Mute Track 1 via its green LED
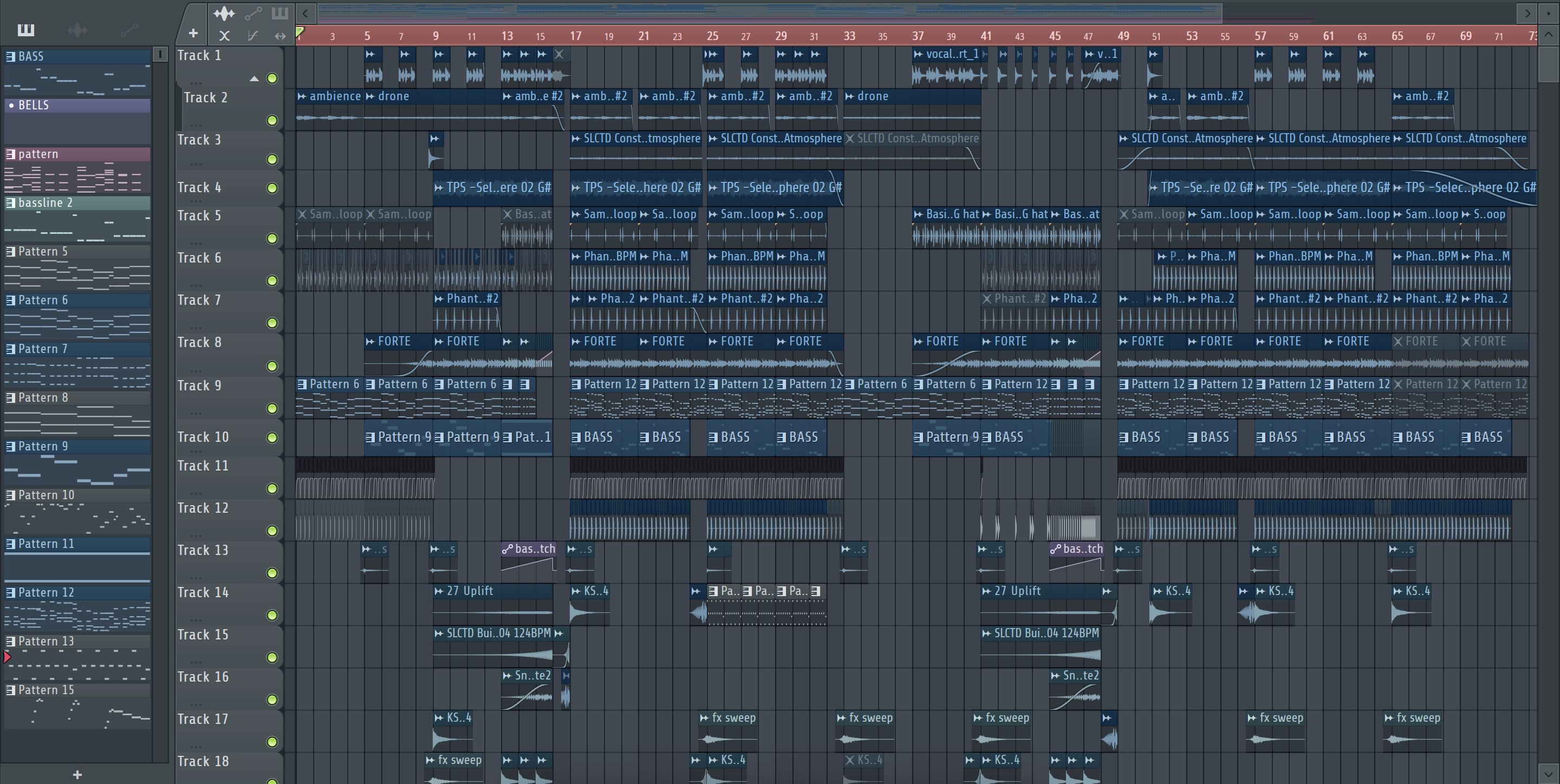 pos(272,78)
